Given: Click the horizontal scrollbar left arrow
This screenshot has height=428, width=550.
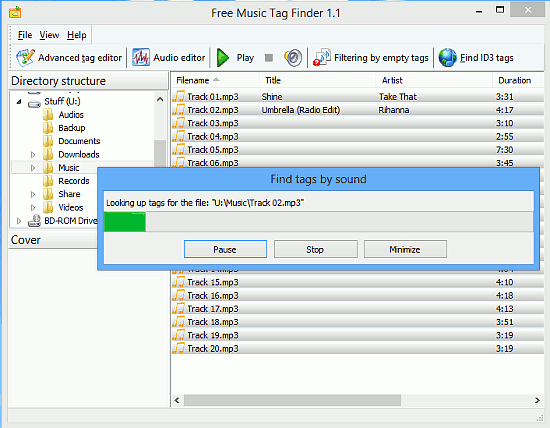Looking at the screenshot, I should coord(177,400).
